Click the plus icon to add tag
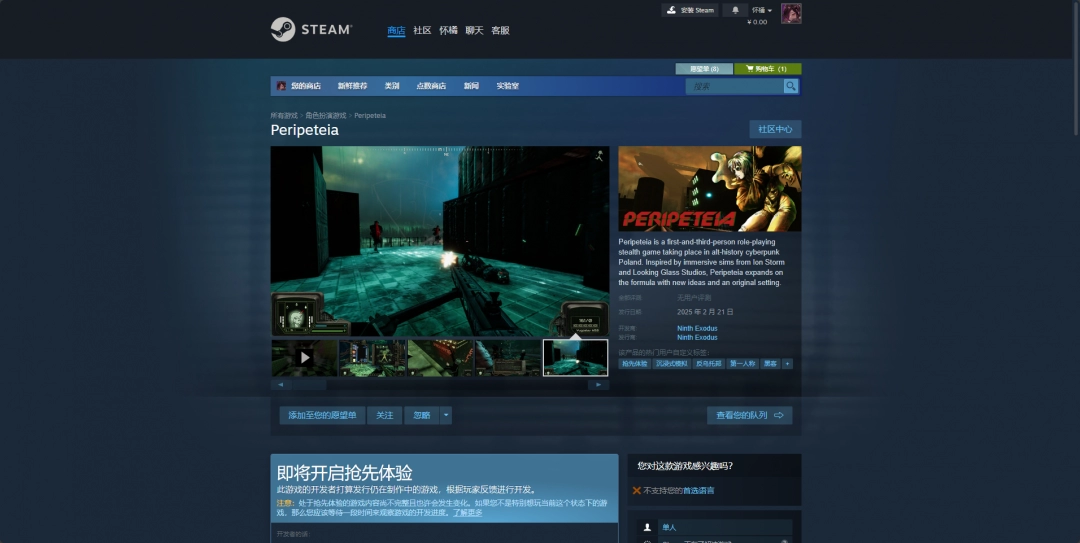Screen dimensions: 1080x543 click(787, 364)
